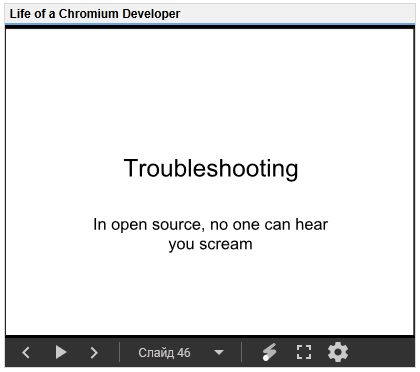Play the slideshow

[x=61, y=352]
